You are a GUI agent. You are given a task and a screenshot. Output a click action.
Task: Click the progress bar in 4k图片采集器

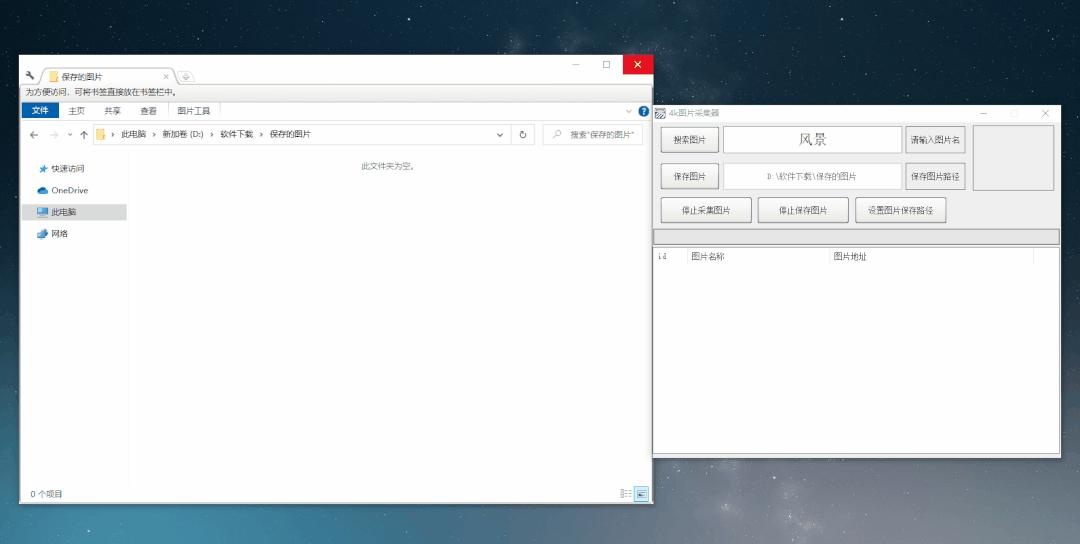tap(856, 236)
